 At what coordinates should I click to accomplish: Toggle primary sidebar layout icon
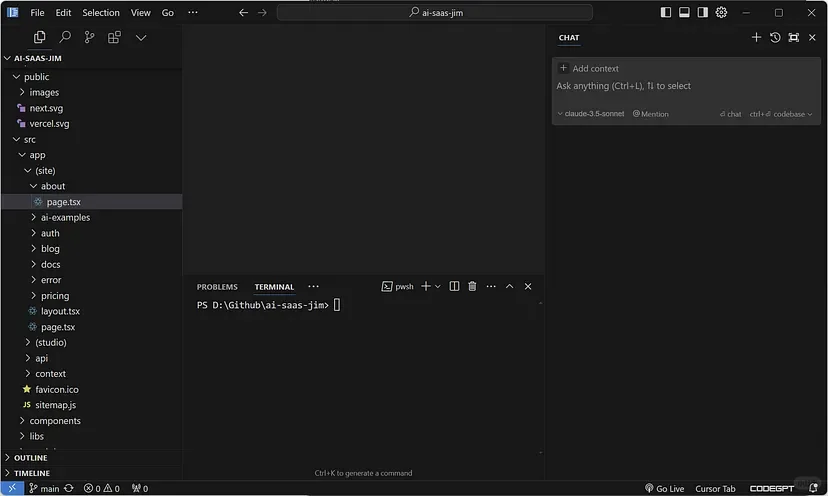(x=666, y=12)
